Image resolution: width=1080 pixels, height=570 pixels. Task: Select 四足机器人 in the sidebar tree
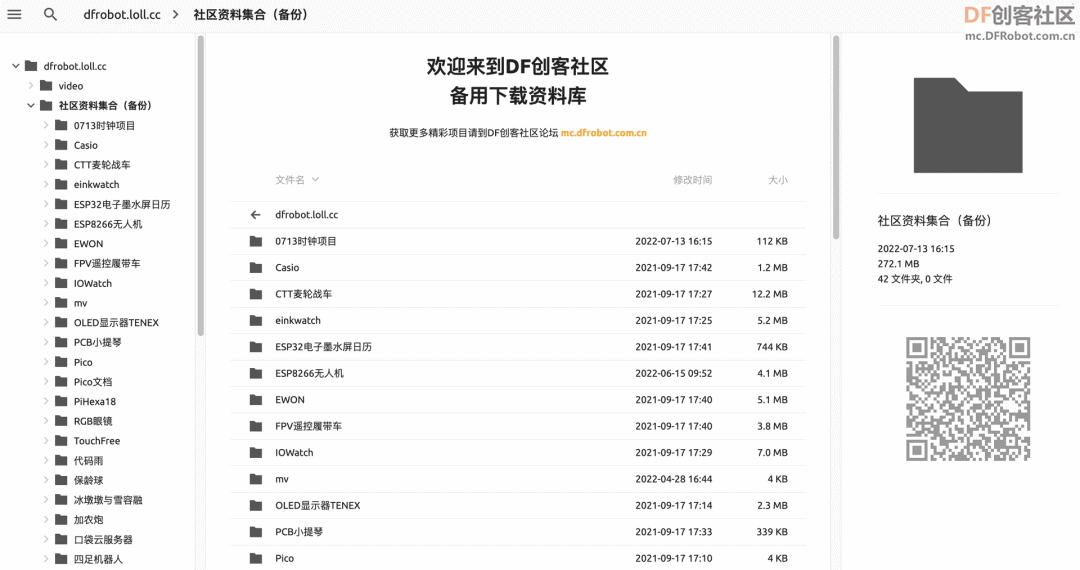point(98,559)
